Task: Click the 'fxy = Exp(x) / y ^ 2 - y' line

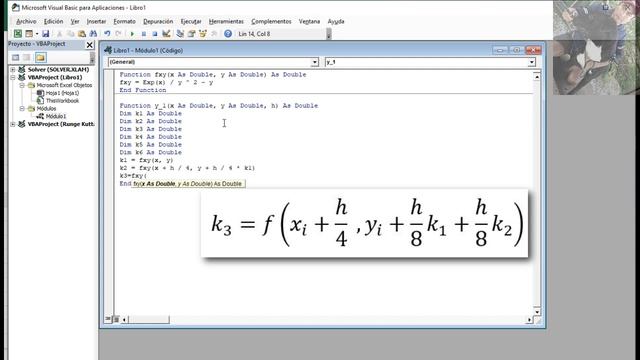Action: point(166,82)
